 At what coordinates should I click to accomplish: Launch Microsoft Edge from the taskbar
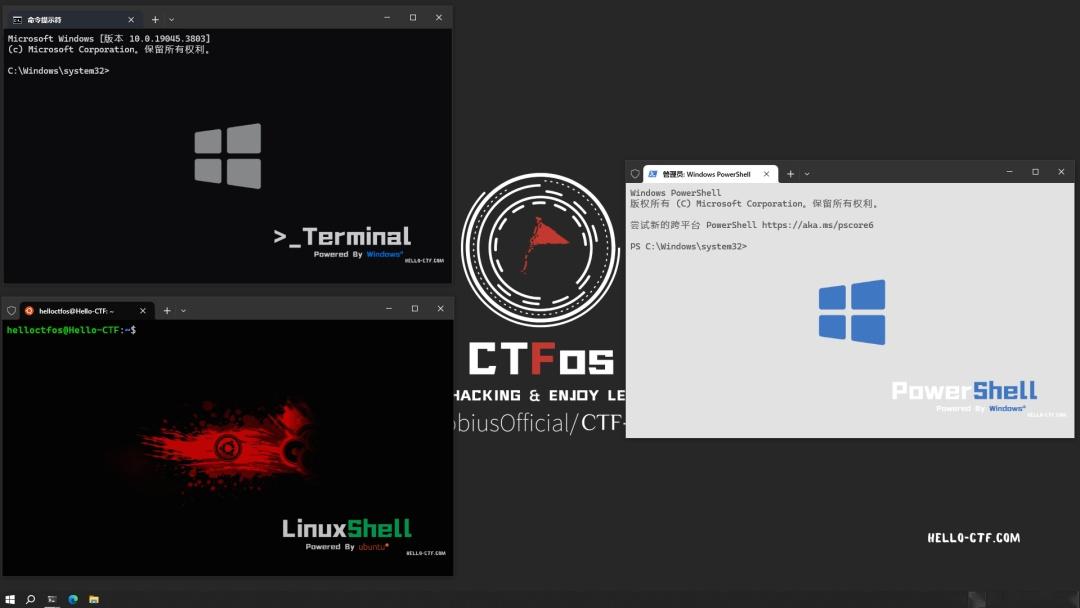click(72, 598)
